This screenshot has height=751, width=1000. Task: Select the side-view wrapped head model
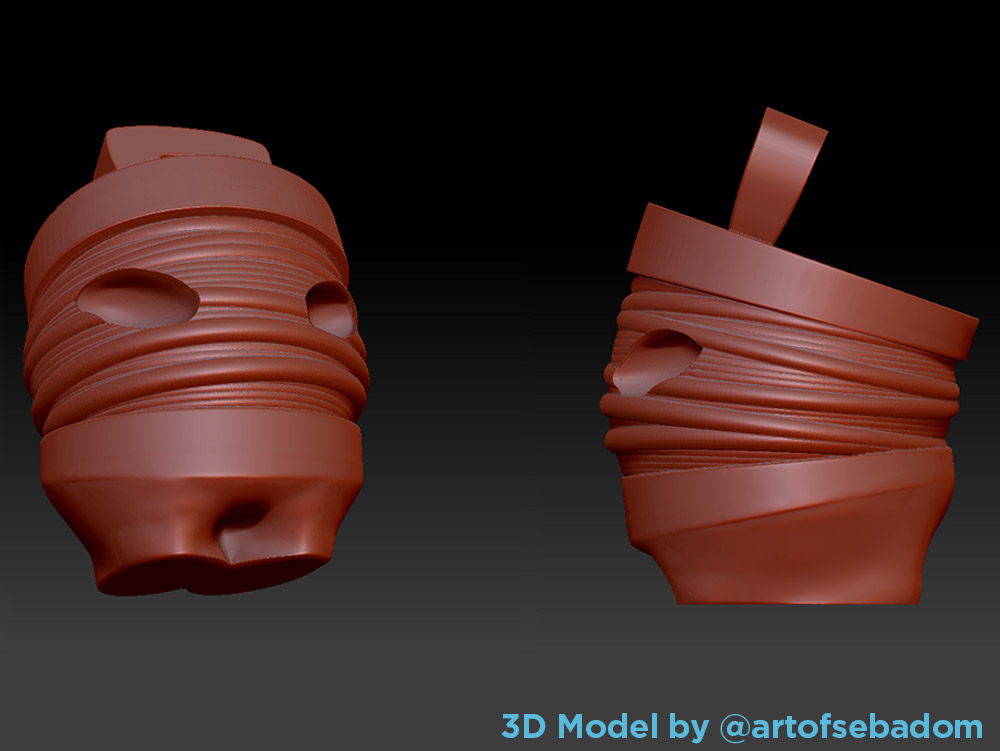coord(790,356)
